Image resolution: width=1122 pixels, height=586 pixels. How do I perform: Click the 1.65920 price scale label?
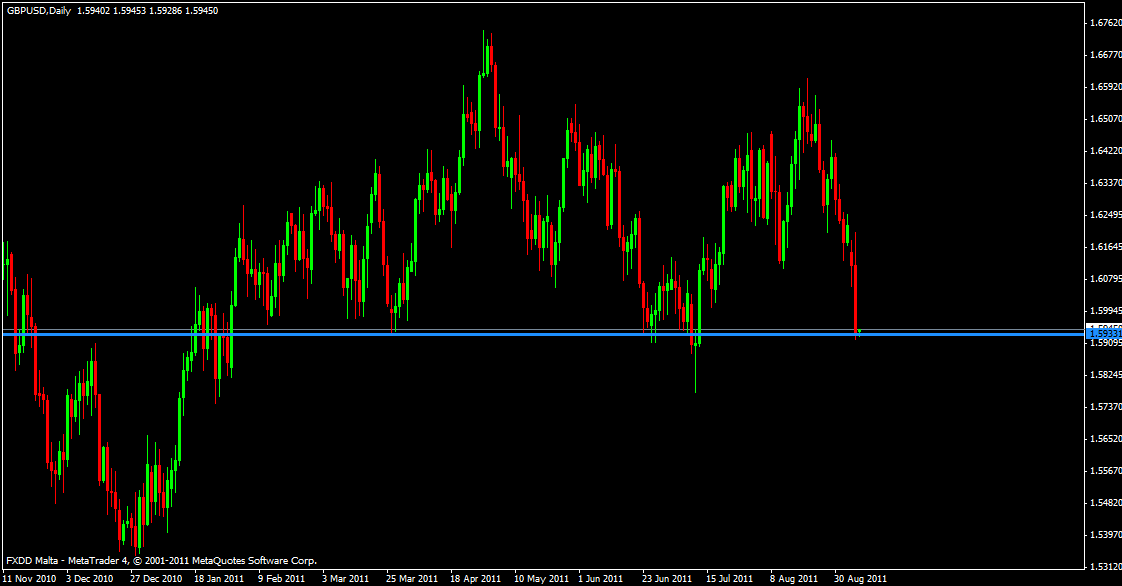[1105, 87]
